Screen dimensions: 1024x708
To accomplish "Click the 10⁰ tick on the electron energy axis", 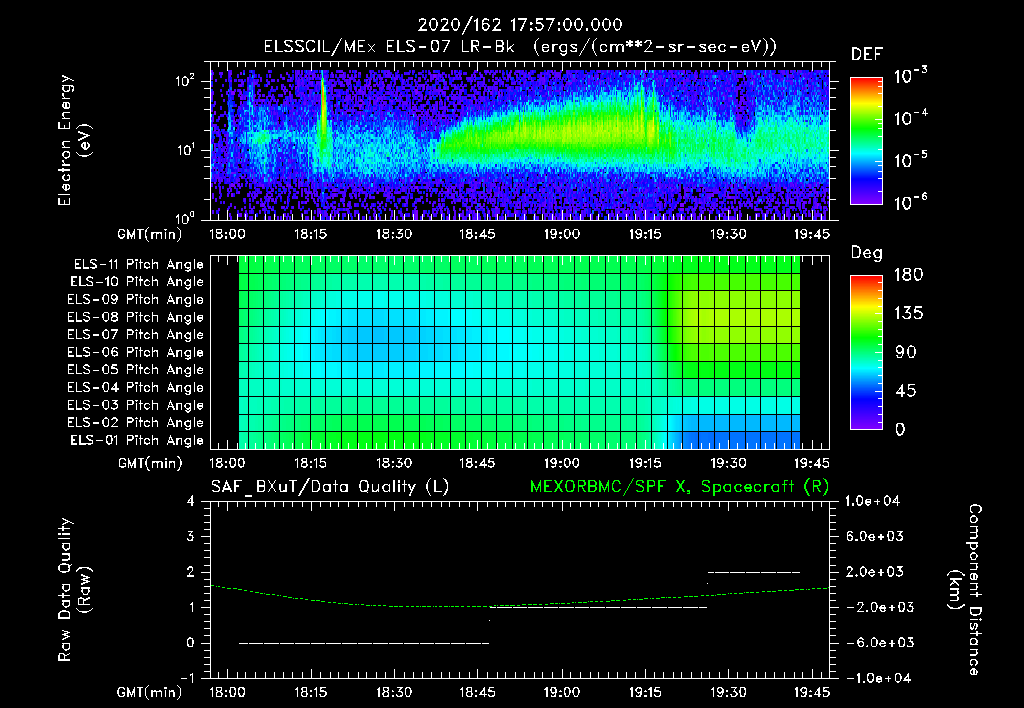I will point(185,217).
